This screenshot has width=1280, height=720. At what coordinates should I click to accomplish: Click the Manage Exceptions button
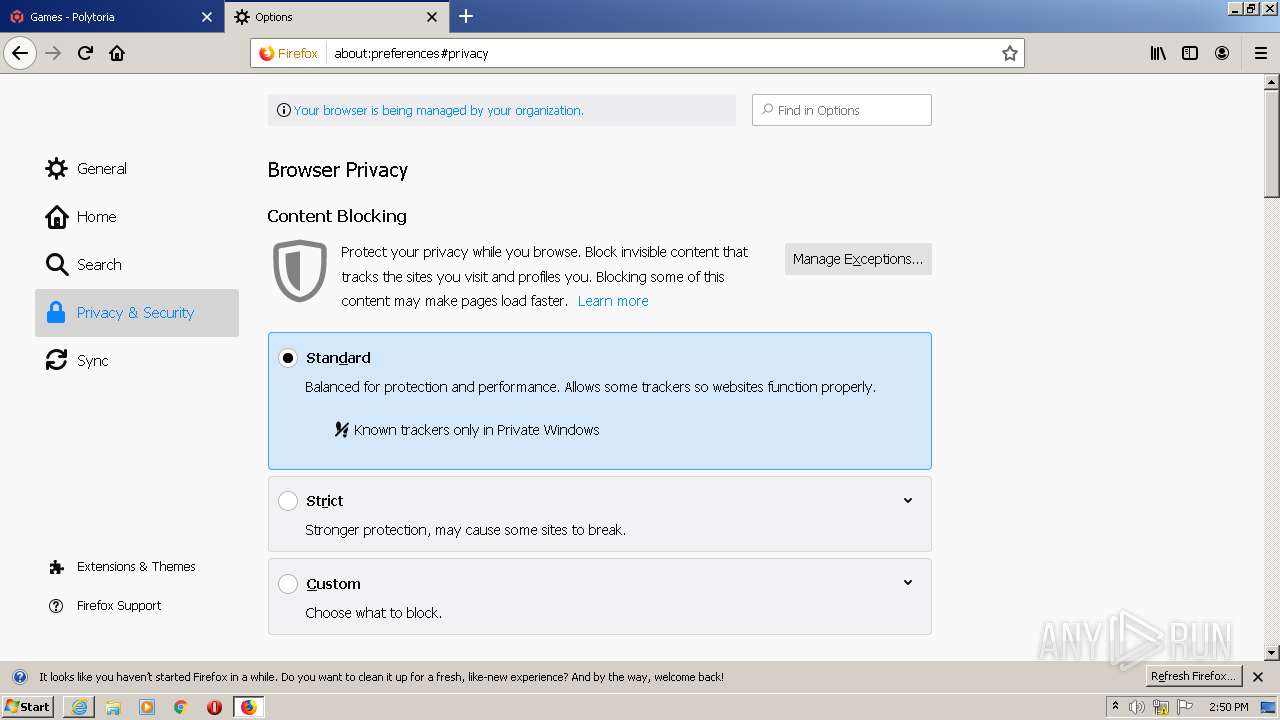click(858, 259)
